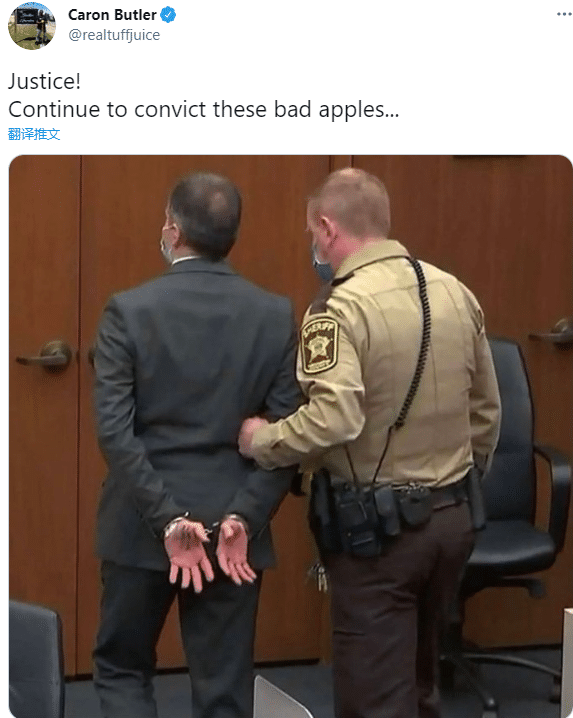Open Caron Butler's profile avatar
This screenshot has height=718, width=573.
coord(32,26)
